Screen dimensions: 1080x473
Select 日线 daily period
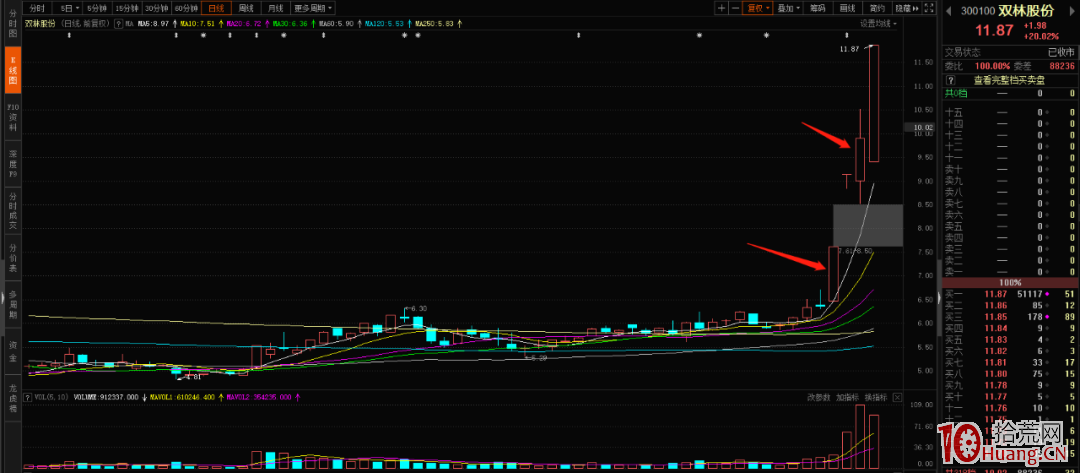(216, 8)
